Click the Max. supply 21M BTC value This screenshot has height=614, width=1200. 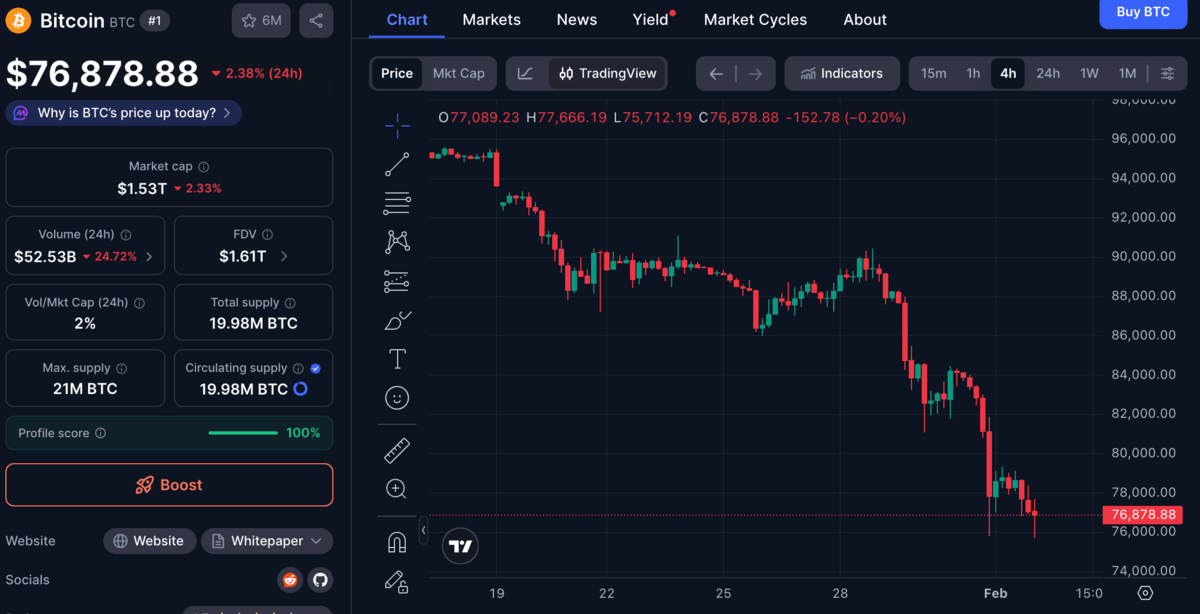[85, 389]
